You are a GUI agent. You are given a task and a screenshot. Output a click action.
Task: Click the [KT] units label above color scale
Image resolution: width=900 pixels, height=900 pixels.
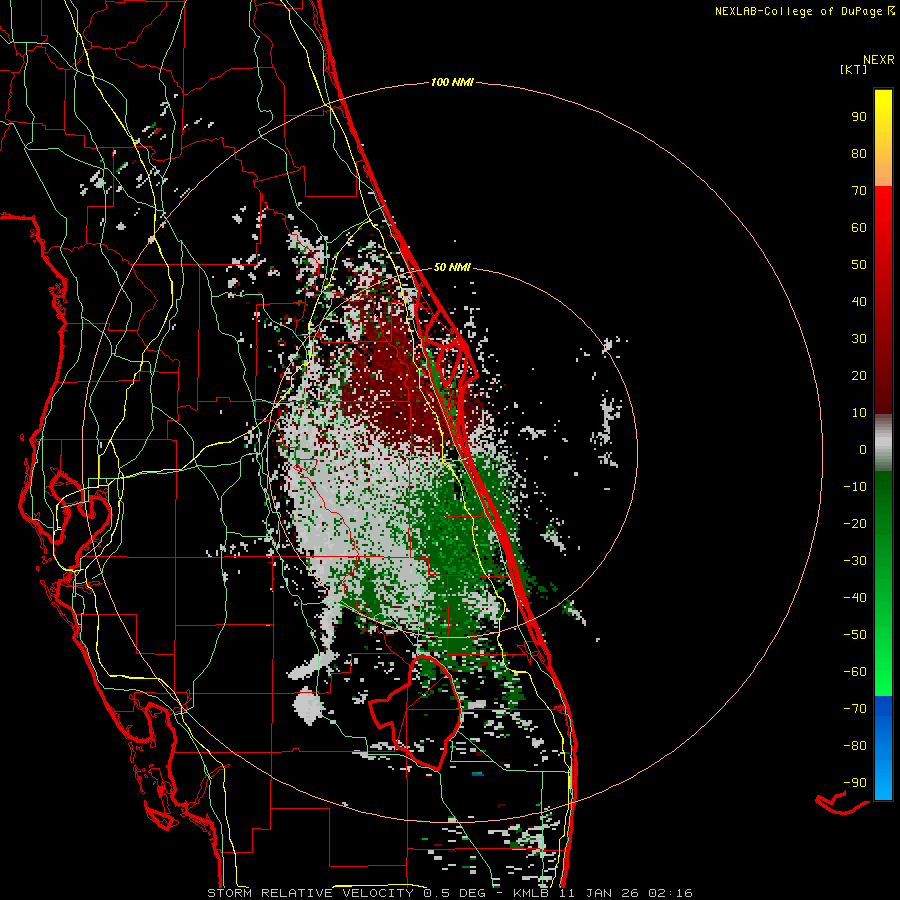pos(854,69)
